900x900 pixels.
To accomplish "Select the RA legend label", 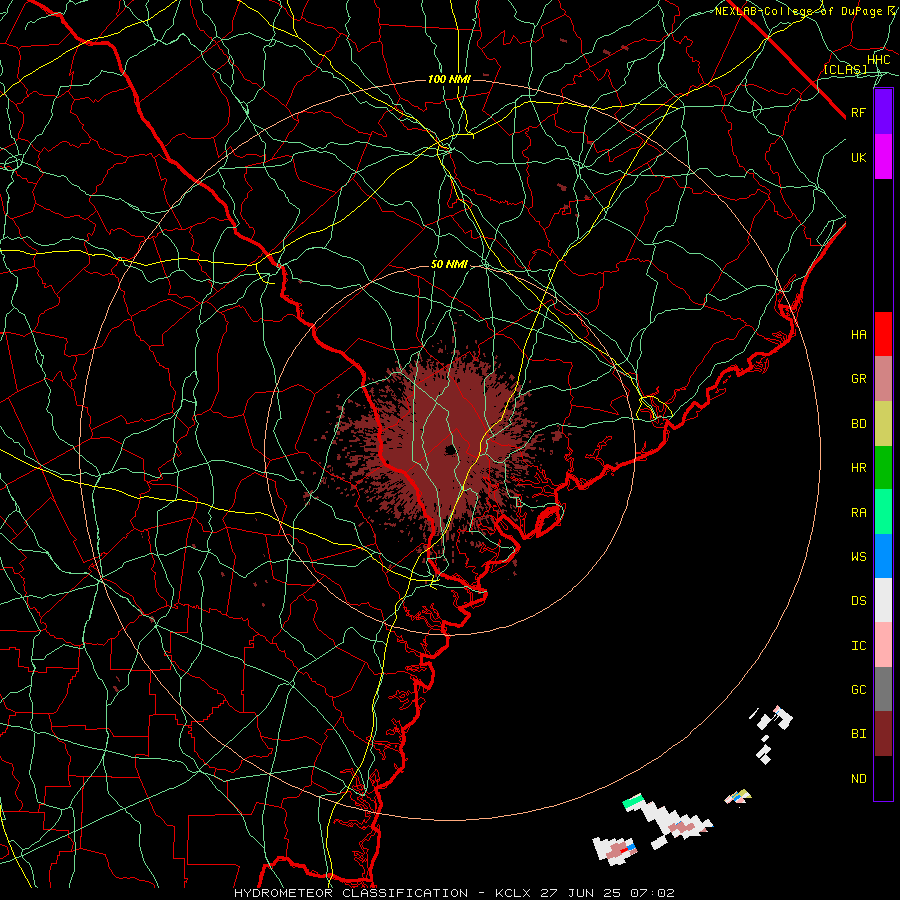I will click(x=858, y=513).
